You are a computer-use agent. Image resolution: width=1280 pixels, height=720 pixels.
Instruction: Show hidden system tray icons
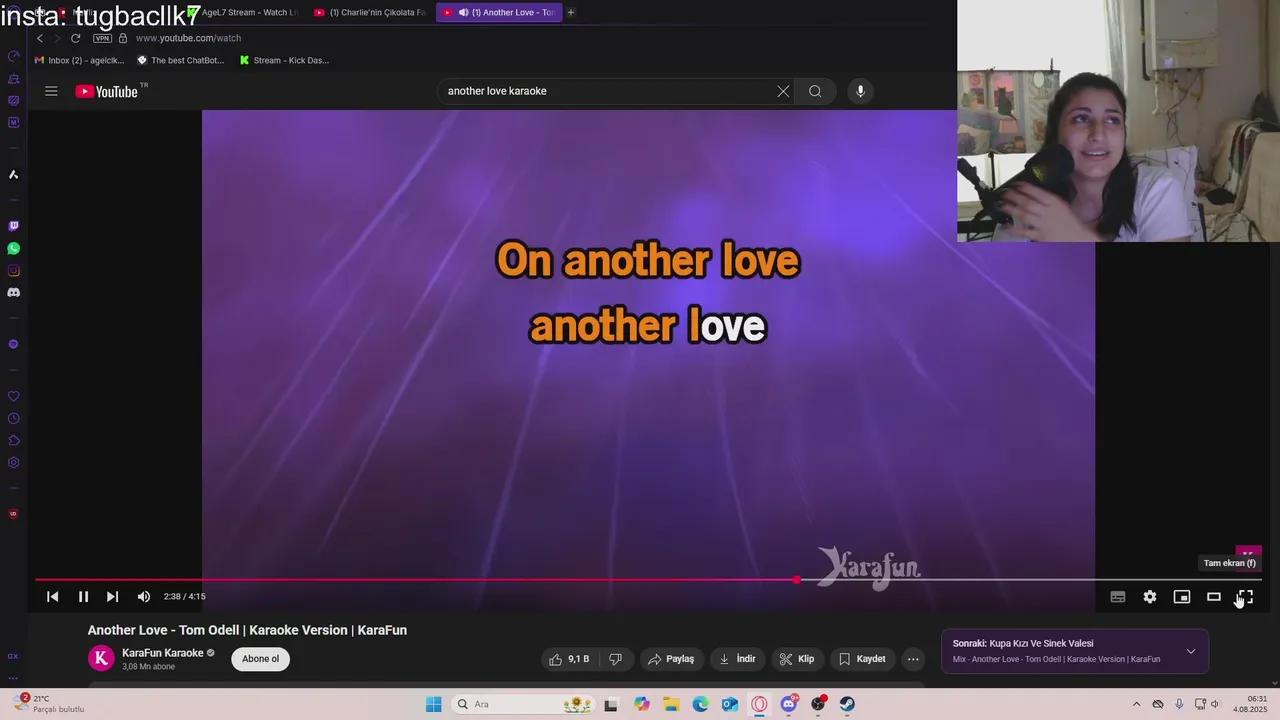(1136, 704)
